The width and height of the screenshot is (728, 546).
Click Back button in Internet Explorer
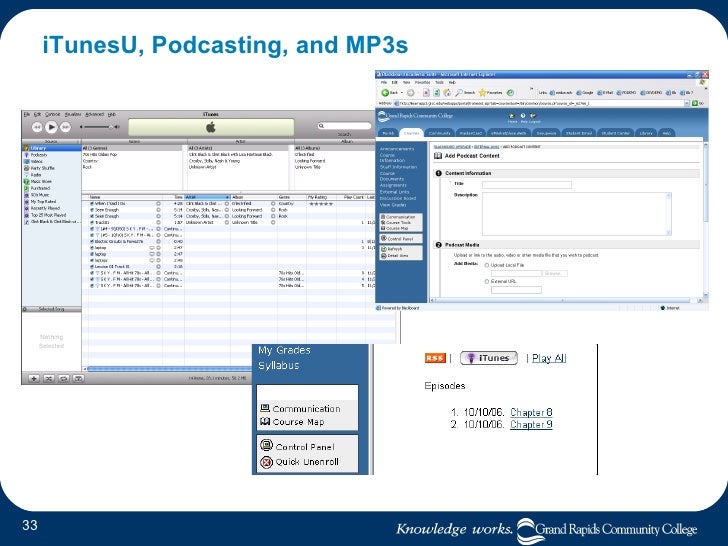click(x=390, y=93)
